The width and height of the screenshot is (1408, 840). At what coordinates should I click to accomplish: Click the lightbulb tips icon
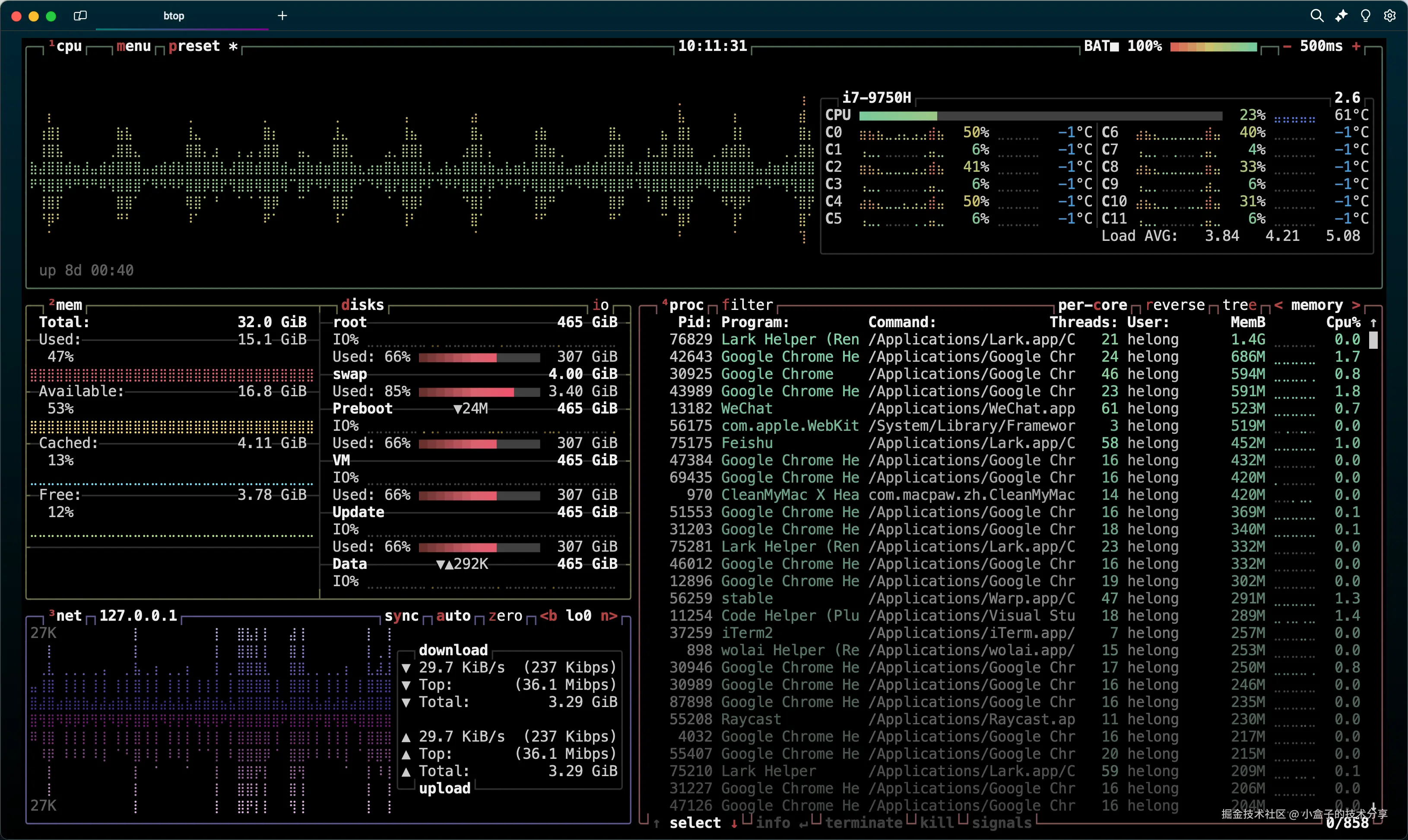click(1366, 16)
